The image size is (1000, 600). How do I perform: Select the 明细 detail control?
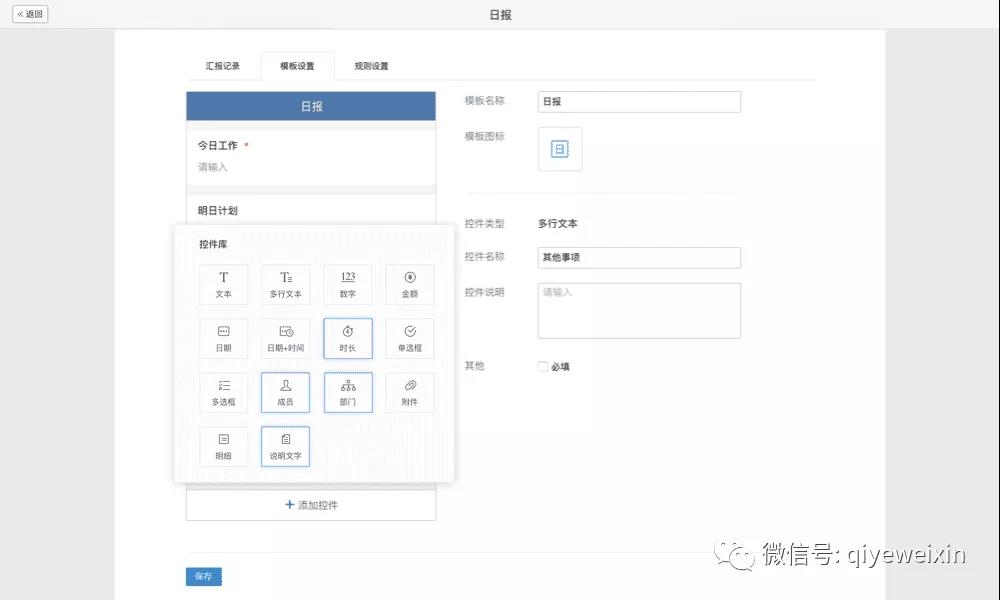[223, 446]
